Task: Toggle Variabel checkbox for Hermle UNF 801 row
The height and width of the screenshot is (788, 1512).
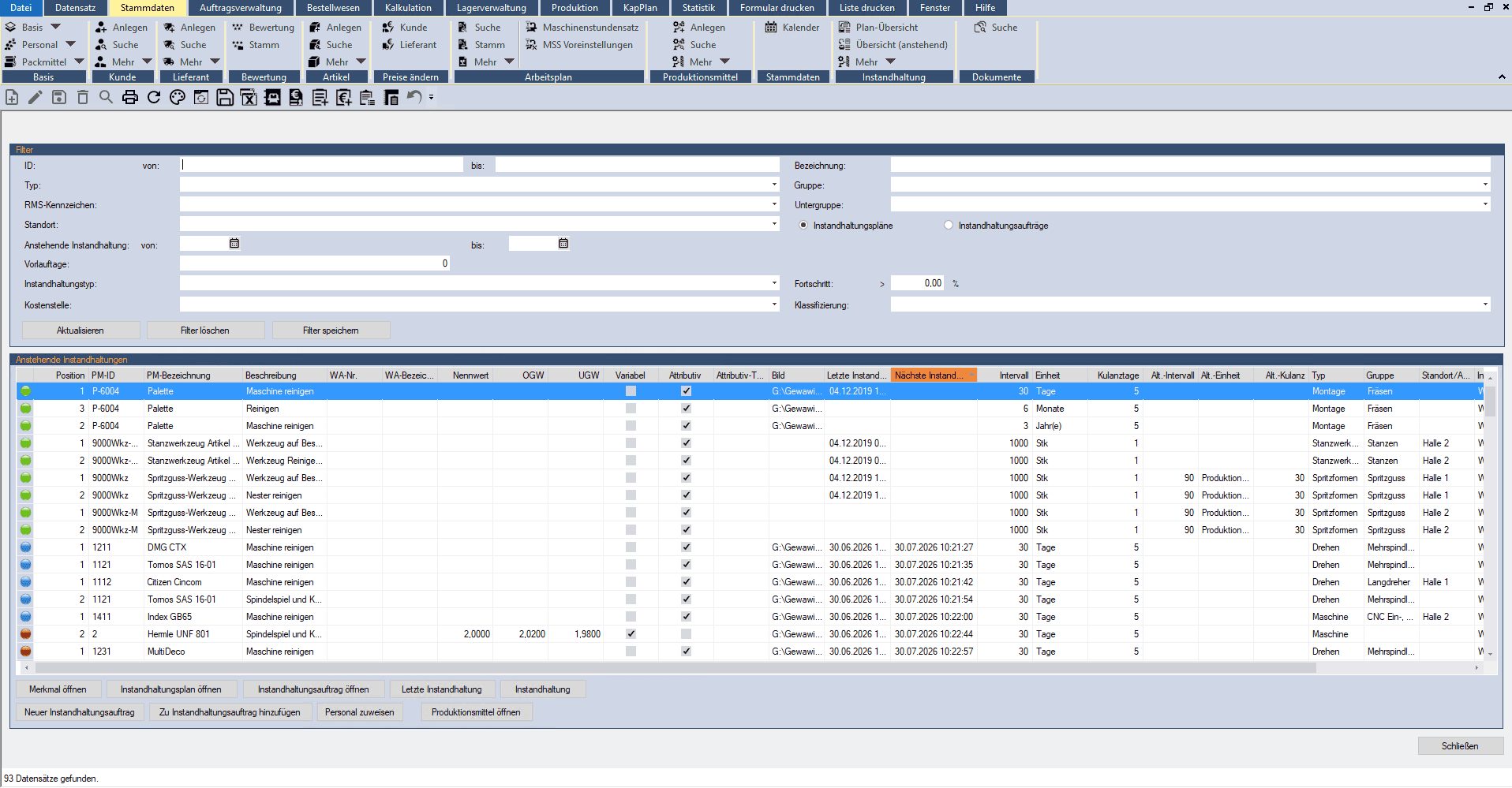Action: (631, 634)
